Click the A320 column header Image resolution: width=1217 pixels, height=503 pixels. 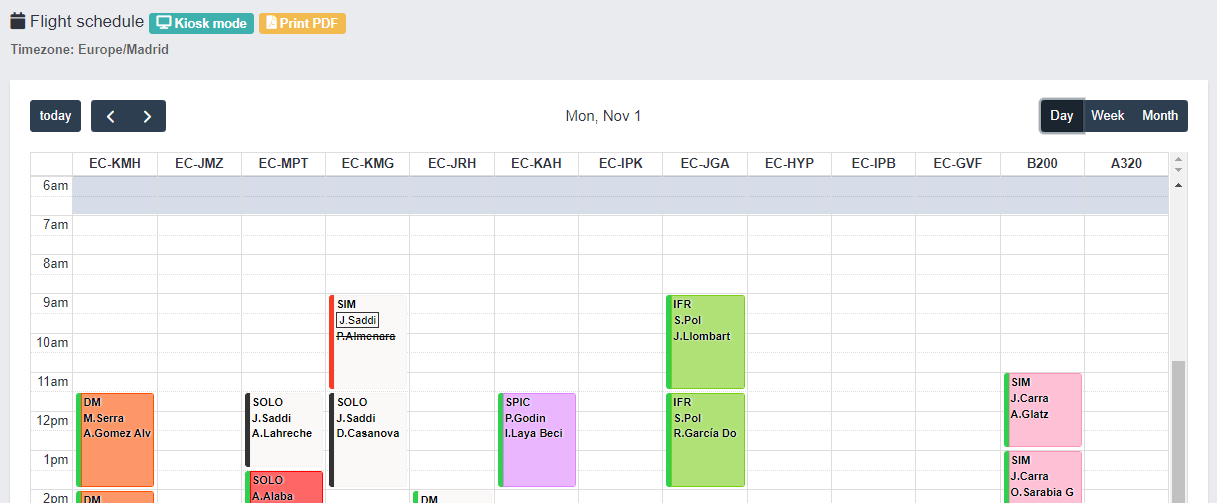(1126, 164)
